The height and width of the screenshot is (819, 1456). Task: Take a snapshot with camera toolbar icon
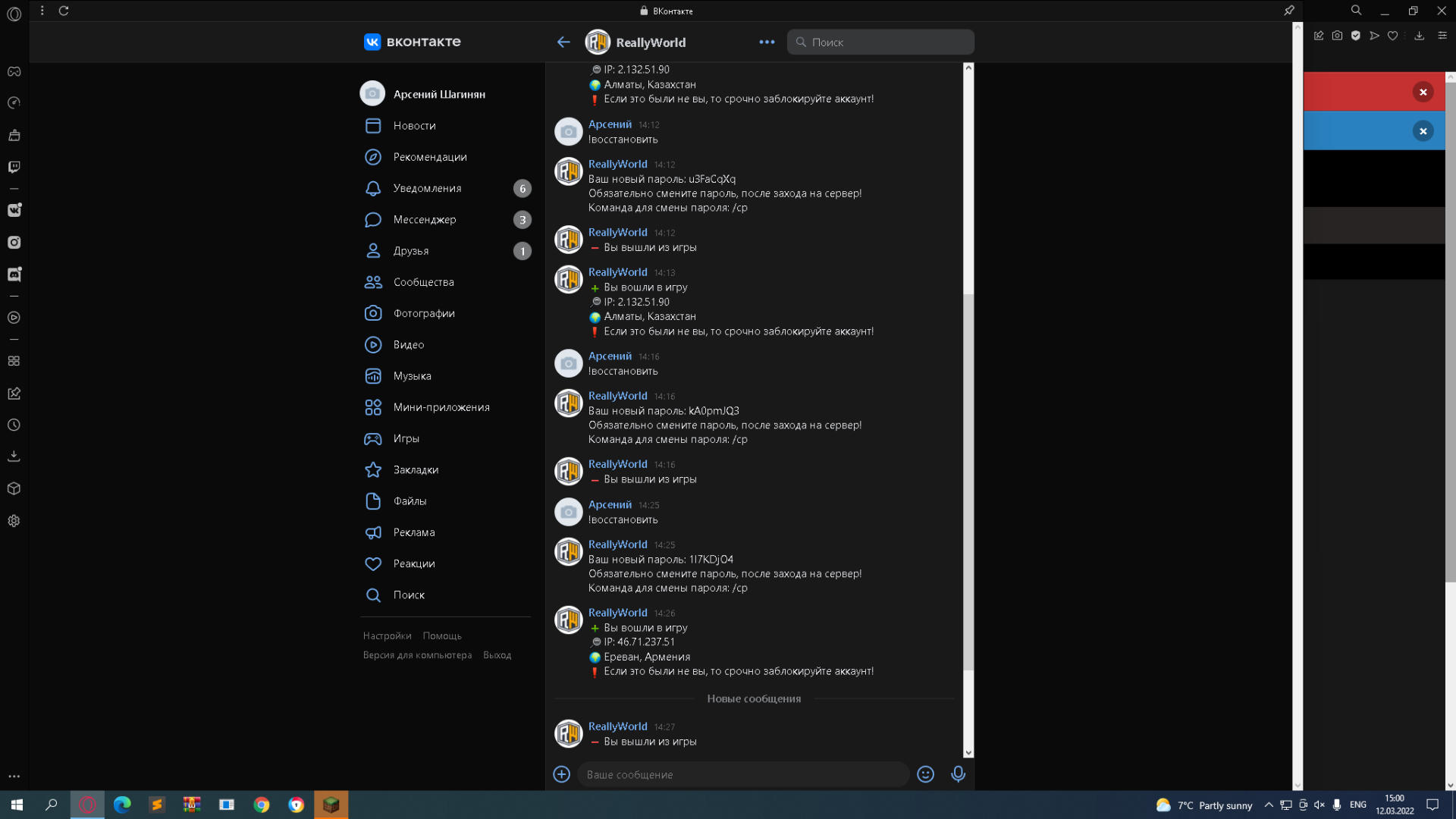pos(1337,36)
